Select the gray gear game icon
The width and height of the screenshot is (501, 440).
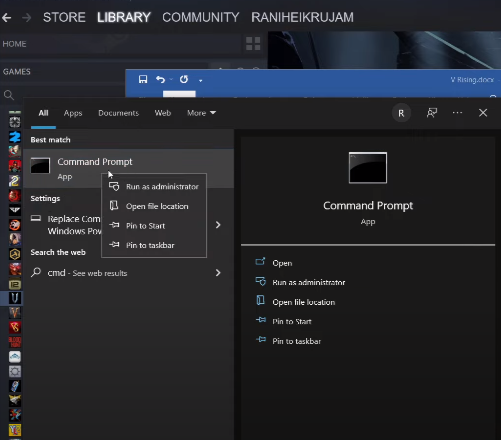tap(15, 371)
